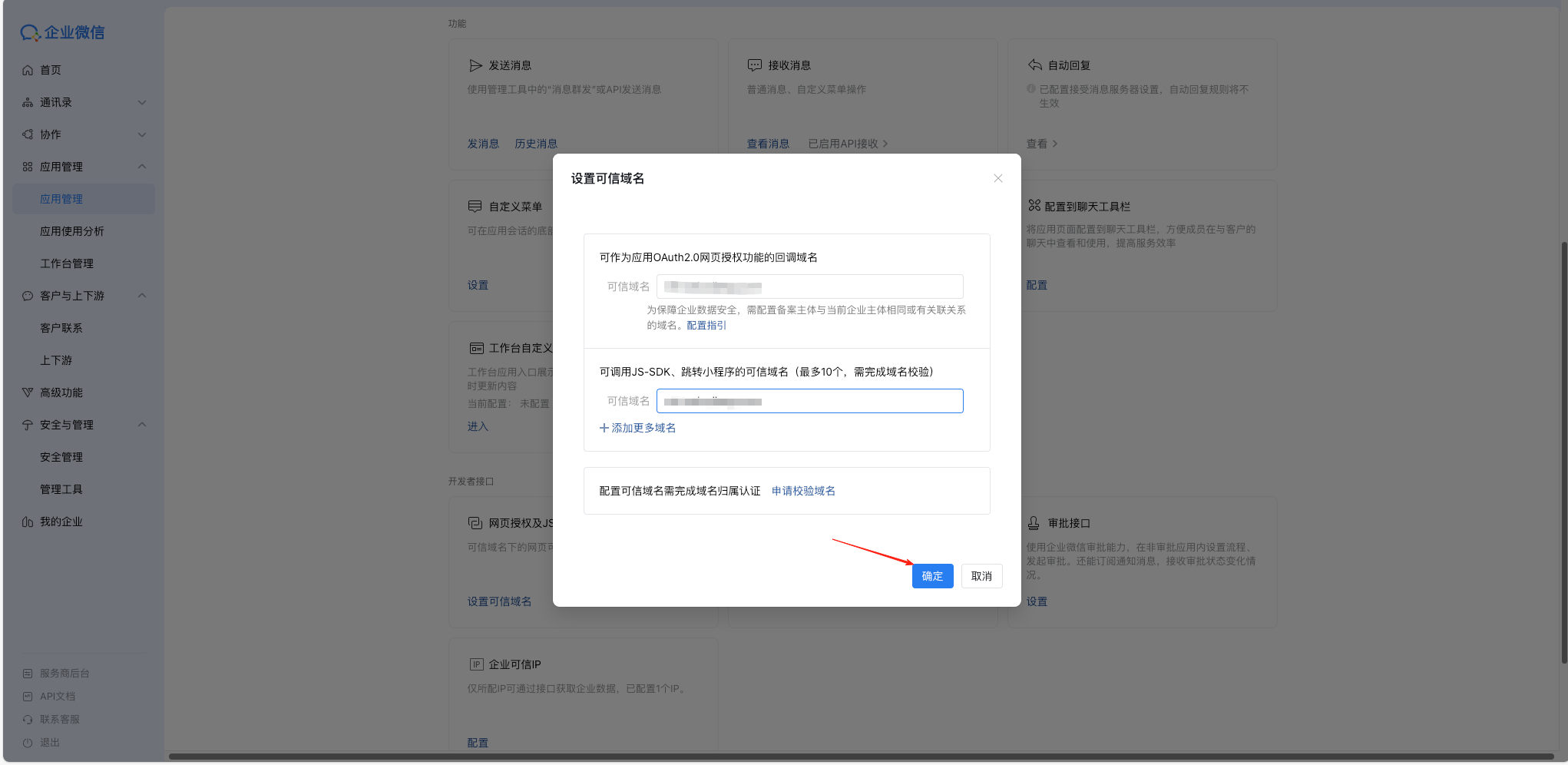Collapse the 客户与上下游 section chevron
This screenshot has width=1568, height=765.
click(141, 296)
